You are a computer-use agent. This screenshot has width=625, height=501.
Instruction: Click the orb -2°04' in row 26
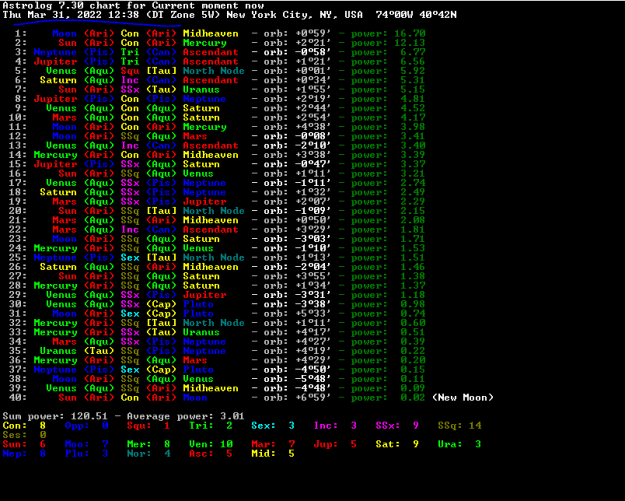313,267
